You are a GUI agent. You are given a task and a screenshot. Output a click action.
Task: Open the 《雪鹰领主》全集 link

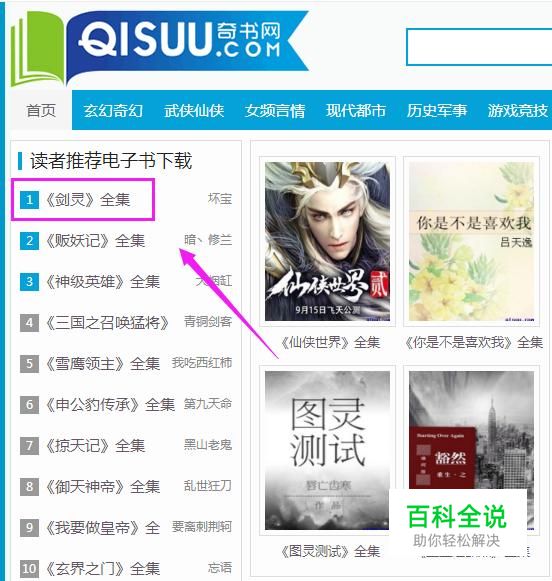(x=102, y=363)
